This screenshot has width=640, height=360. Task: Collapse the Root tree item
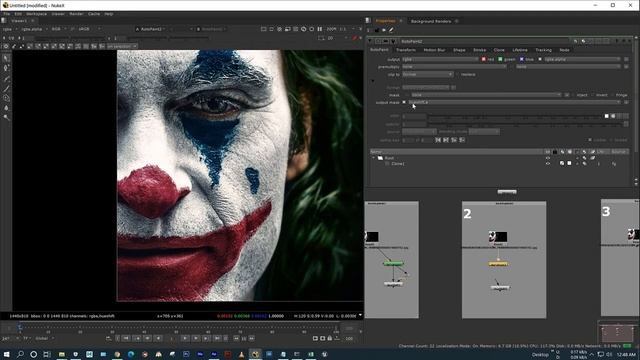(x=373, y=158)
